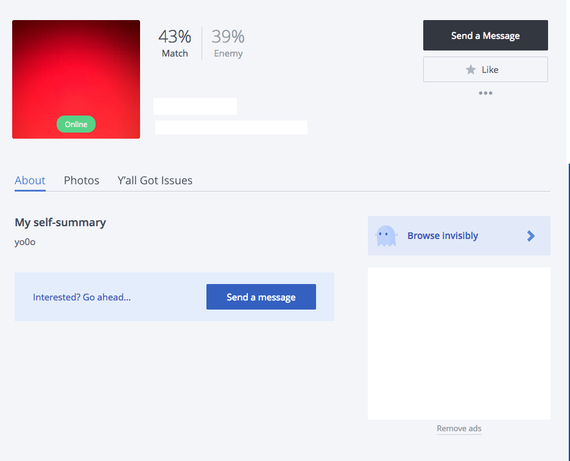Image resolution: width=570 pixels, height=461 pixels.
Task: Open the three-dot more options menu
Action: point(485,93)
